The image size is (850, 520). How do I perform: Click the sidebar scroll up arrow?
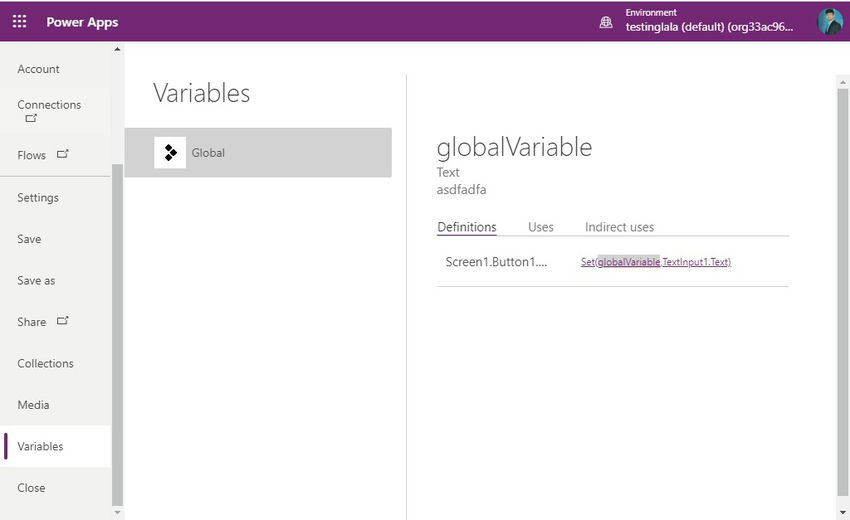[117, 49]
